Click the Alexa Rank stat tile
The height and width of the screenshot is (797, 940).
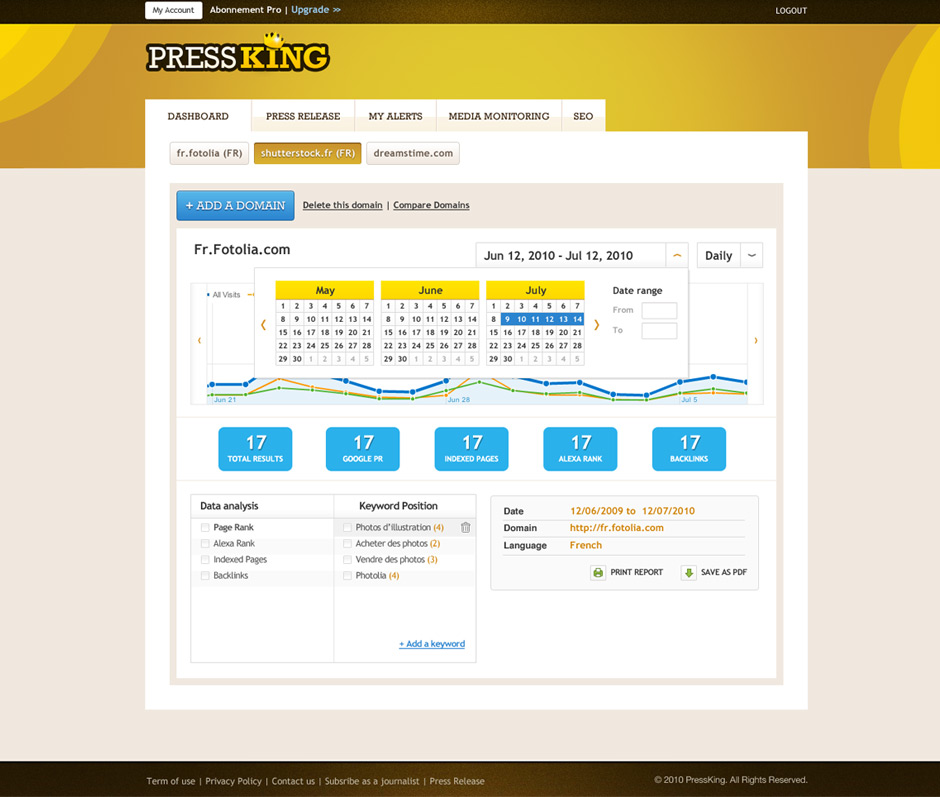[x=580, y=449]
